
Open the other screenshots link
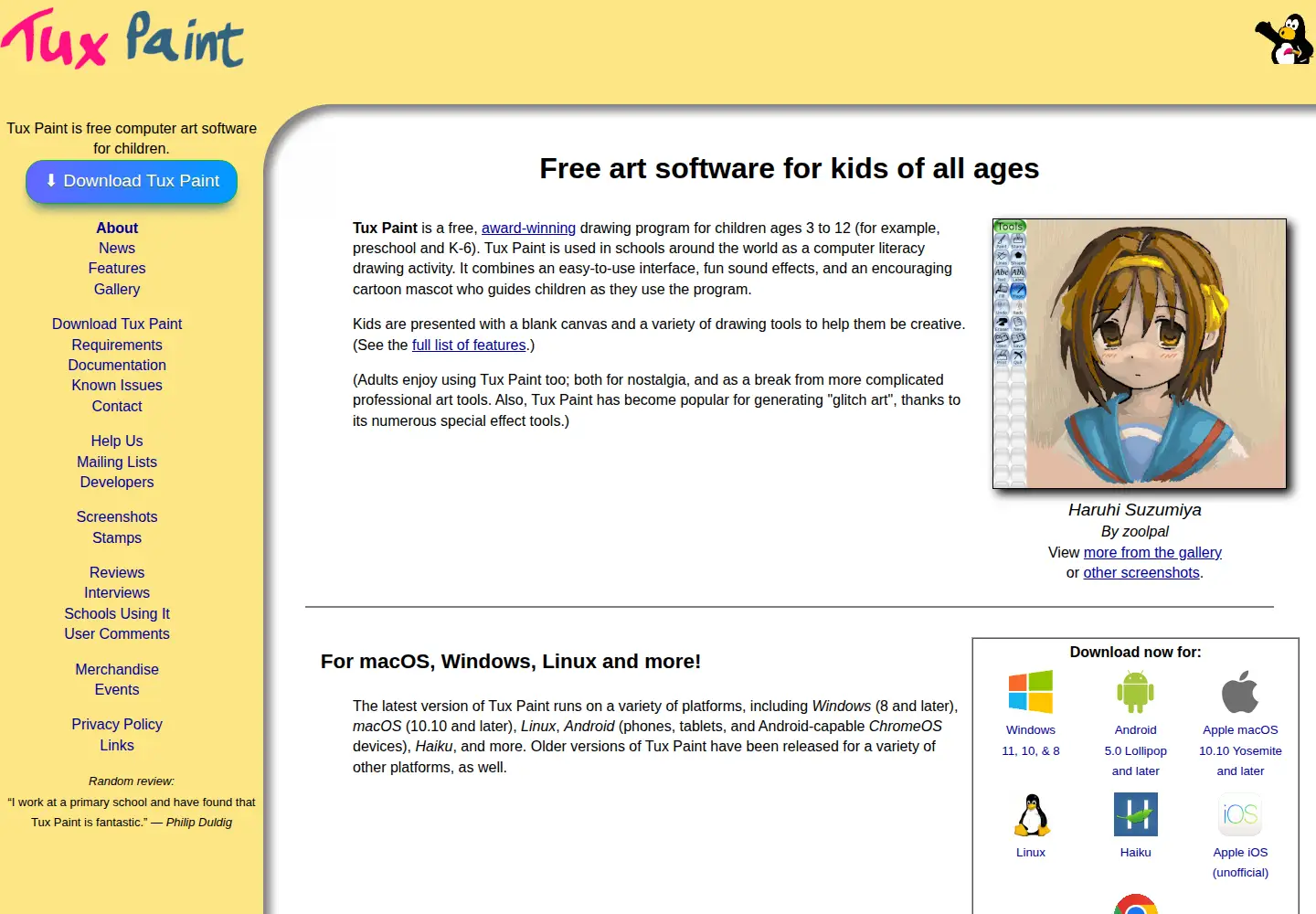(x=1141, y=572)
